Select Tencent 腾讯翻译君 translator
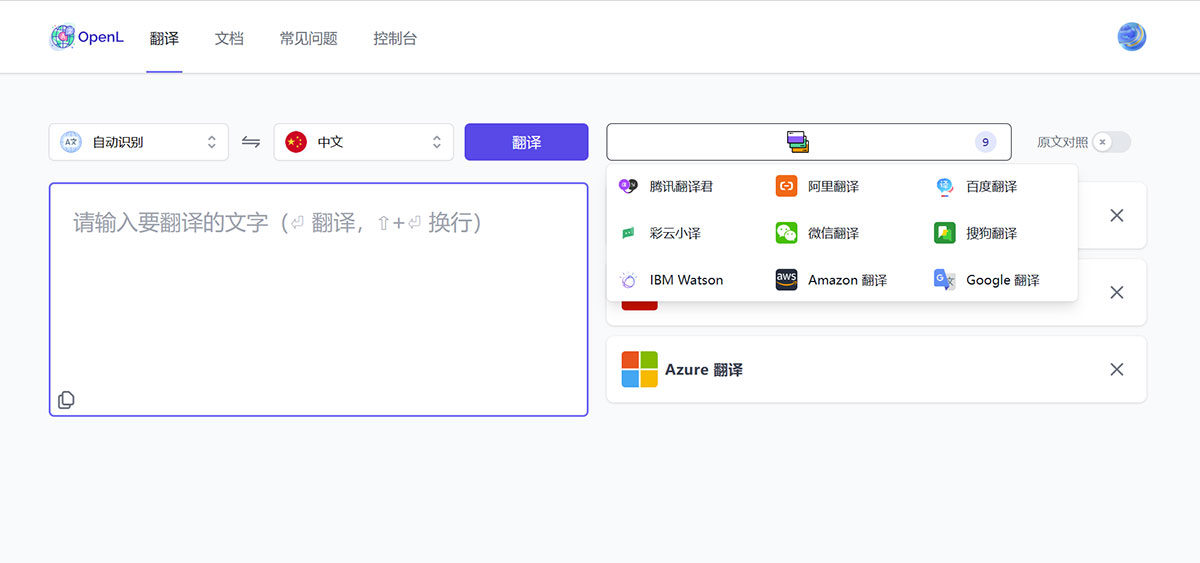 click(680, 186)
